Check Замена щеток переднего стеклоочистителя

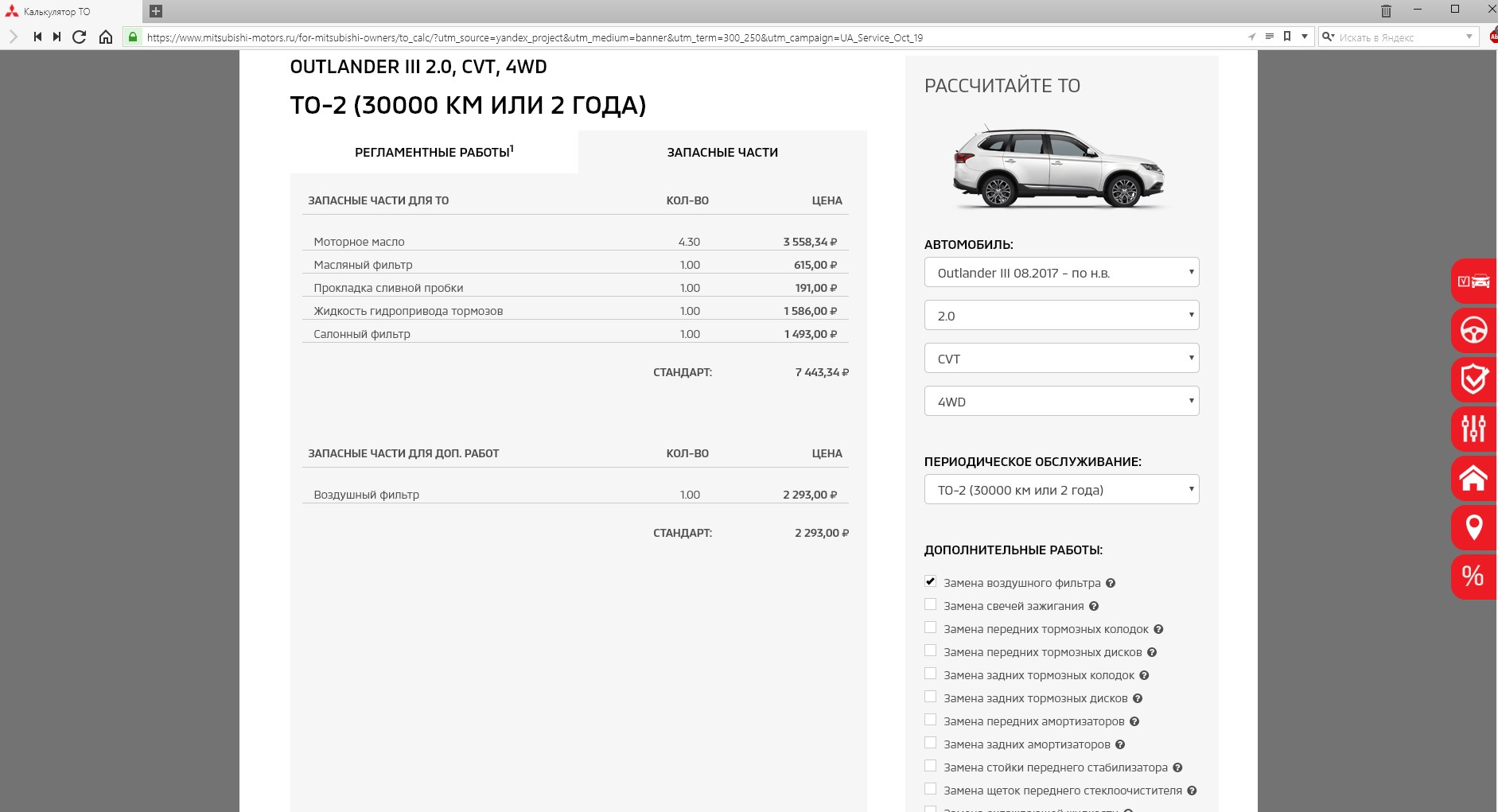[930, 789]
